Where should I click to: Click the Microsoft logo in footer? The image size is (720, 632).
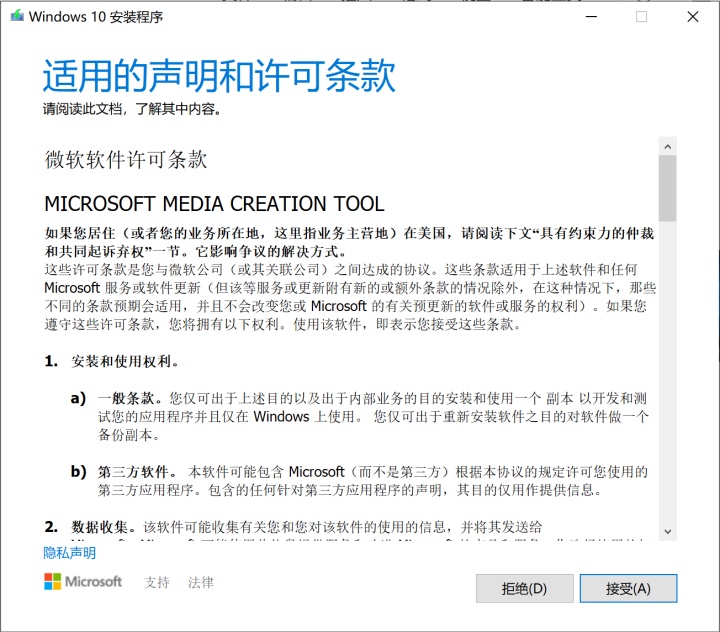click(x=83, y=581)
